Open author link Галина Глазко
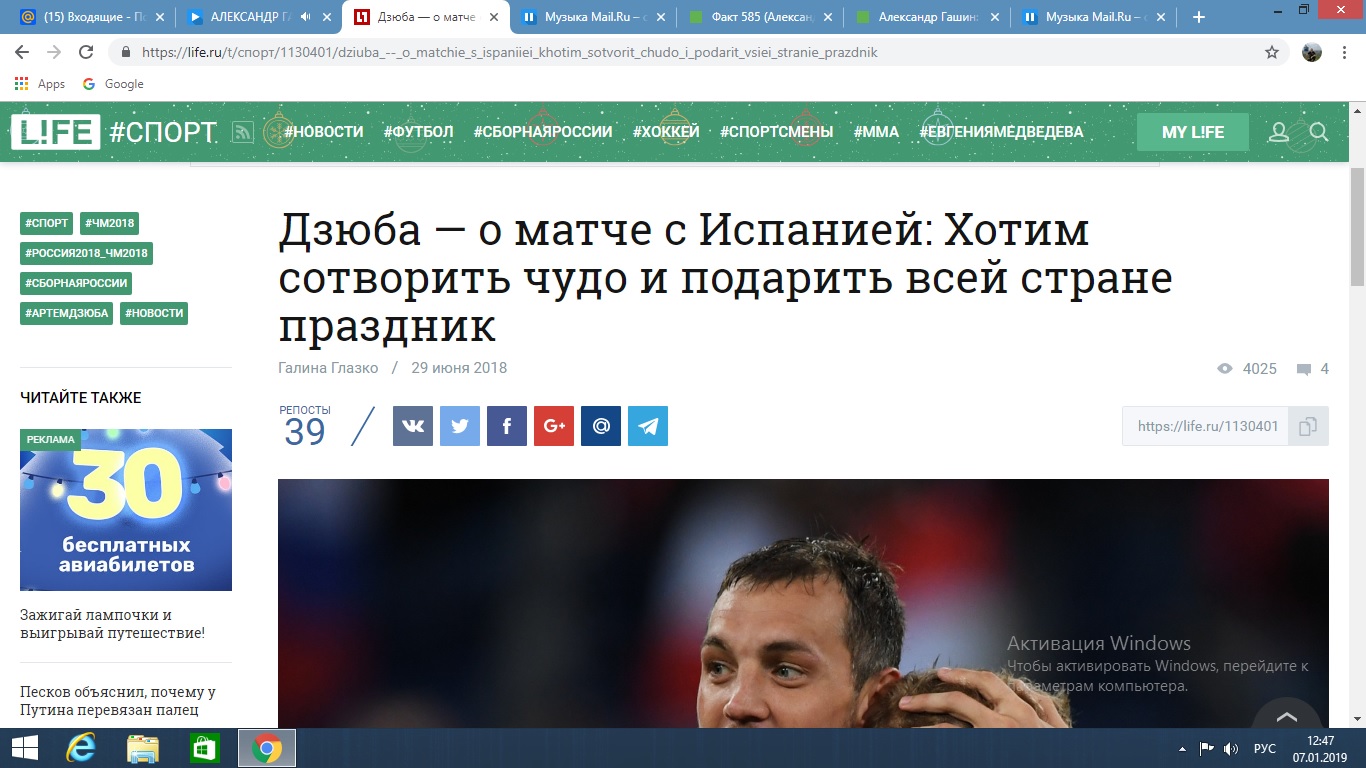The image size is (1366, 768). click(328, 368)
